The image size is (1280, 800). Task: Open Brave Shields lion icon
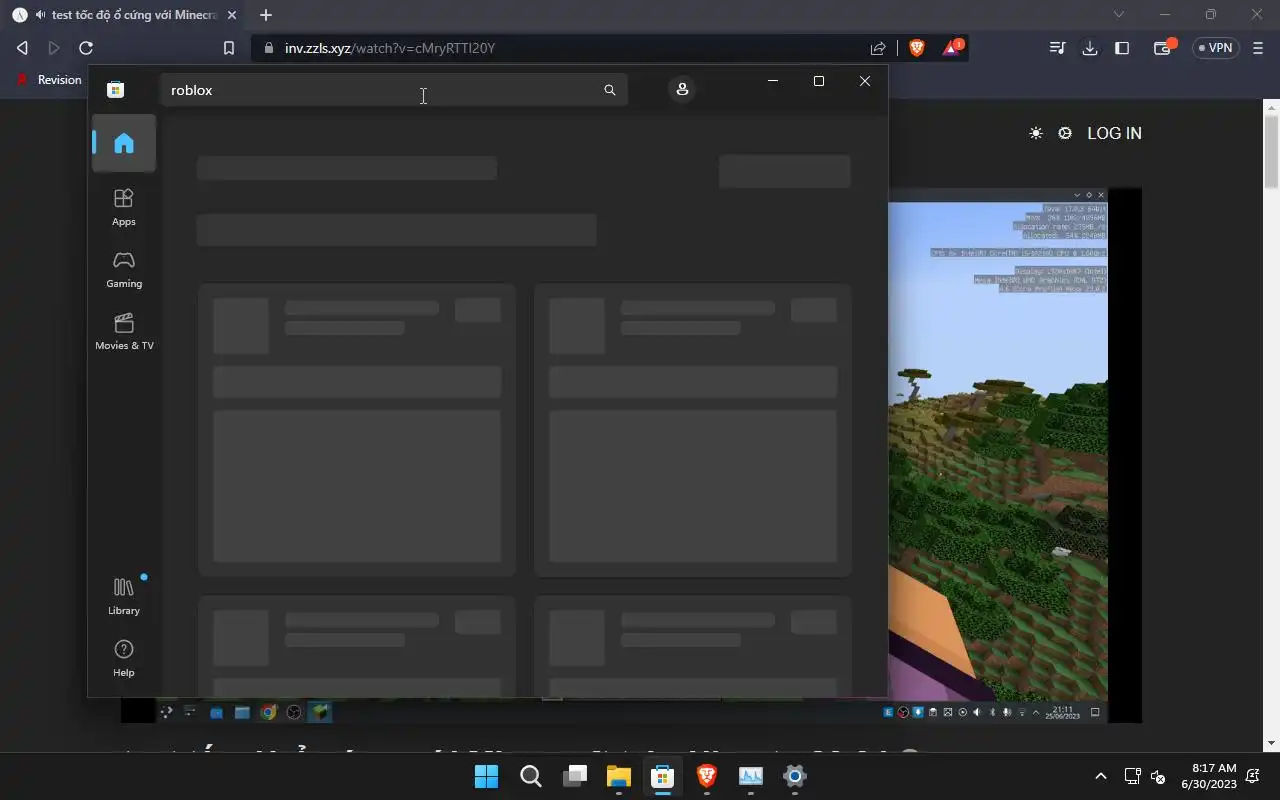[917, 48]
